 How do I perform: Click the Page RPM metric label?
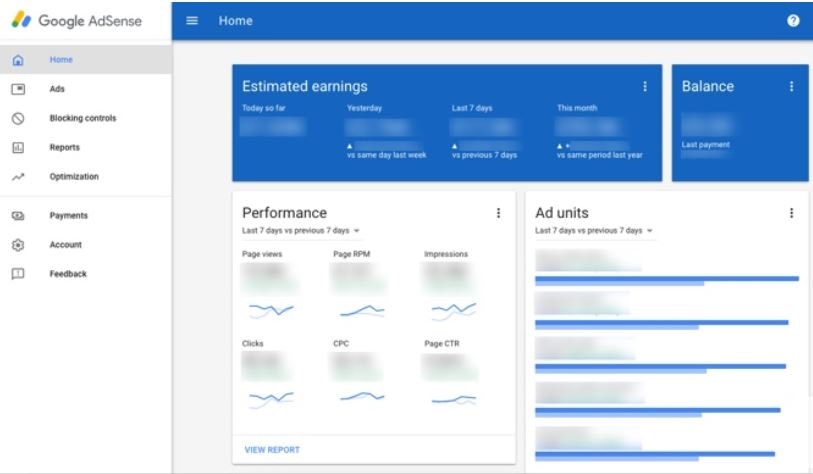coord(352,254)
